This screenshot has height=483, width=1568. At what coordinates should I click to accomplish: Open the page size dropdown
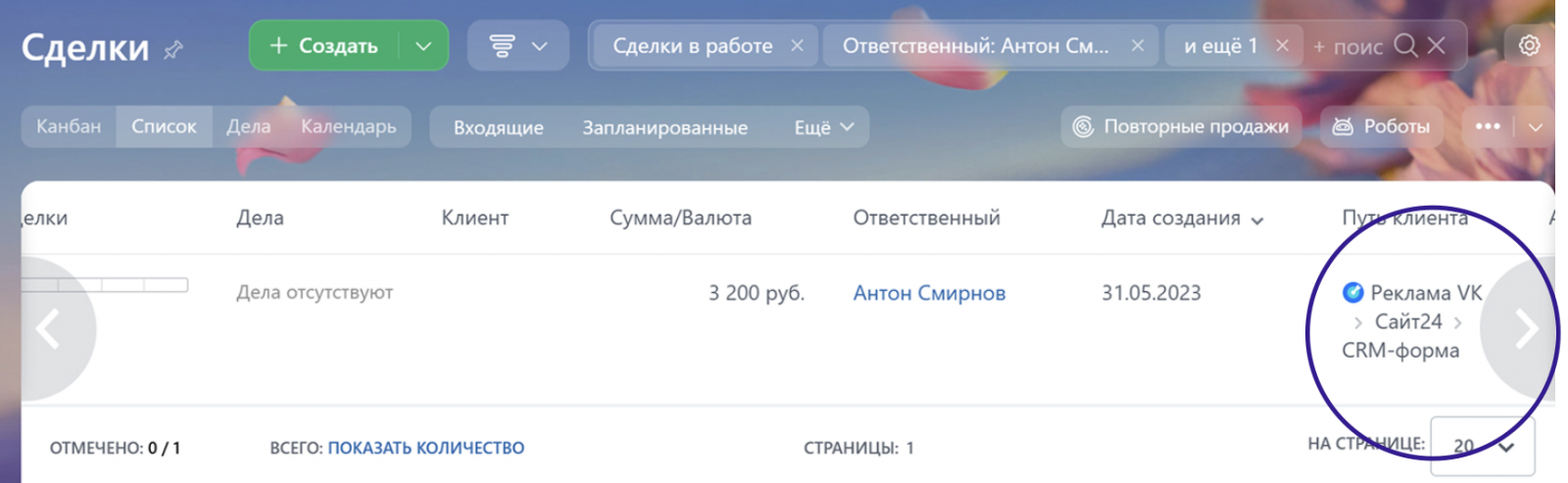coord(1483,447)
